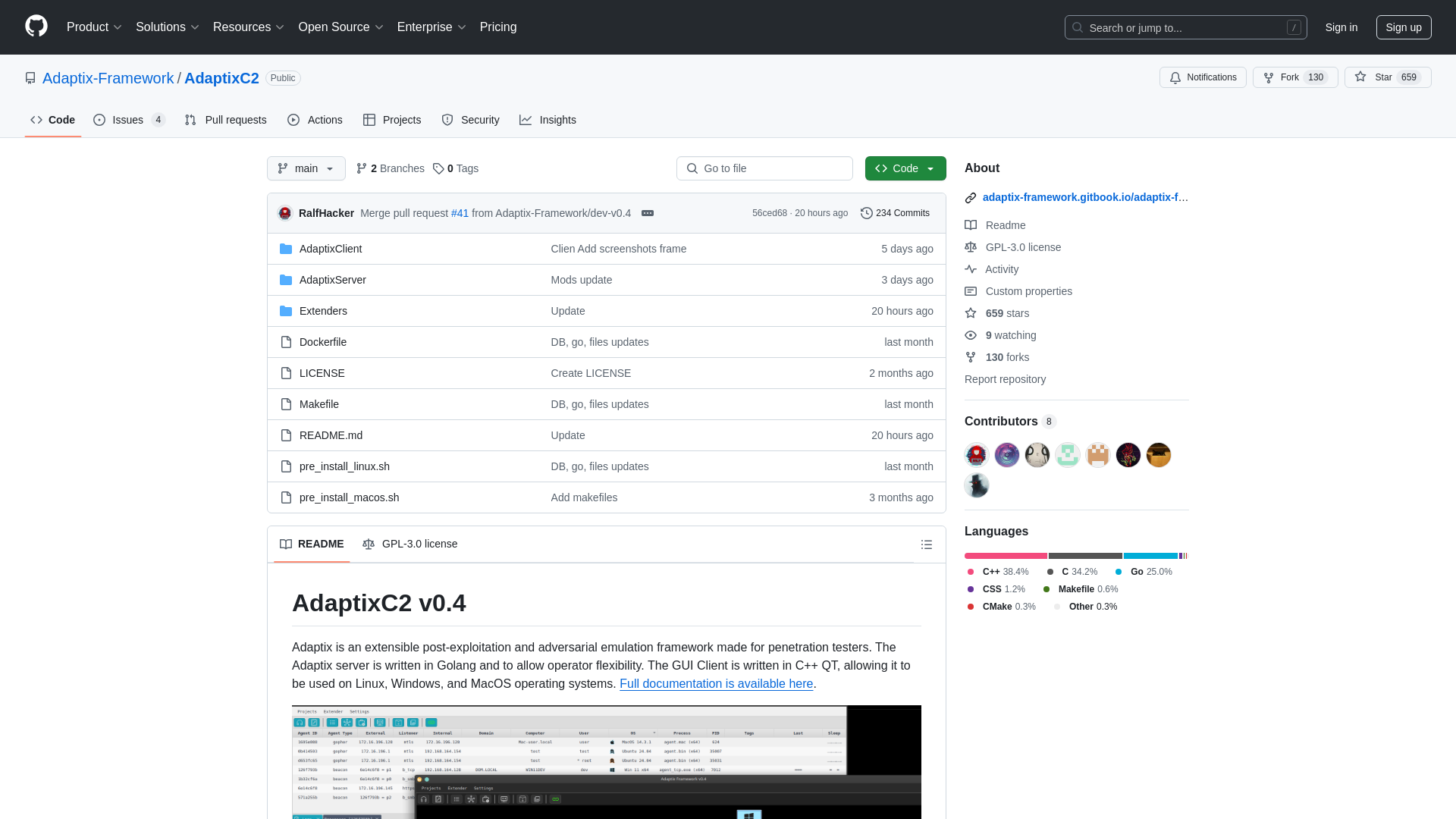Open Full documentation is available here link

click(x=716, y=683)
